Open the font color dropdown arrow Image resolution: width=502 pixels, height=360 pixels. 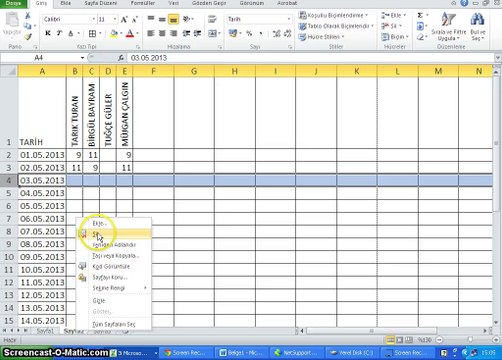pyautogui.click(x=137, y=33)
